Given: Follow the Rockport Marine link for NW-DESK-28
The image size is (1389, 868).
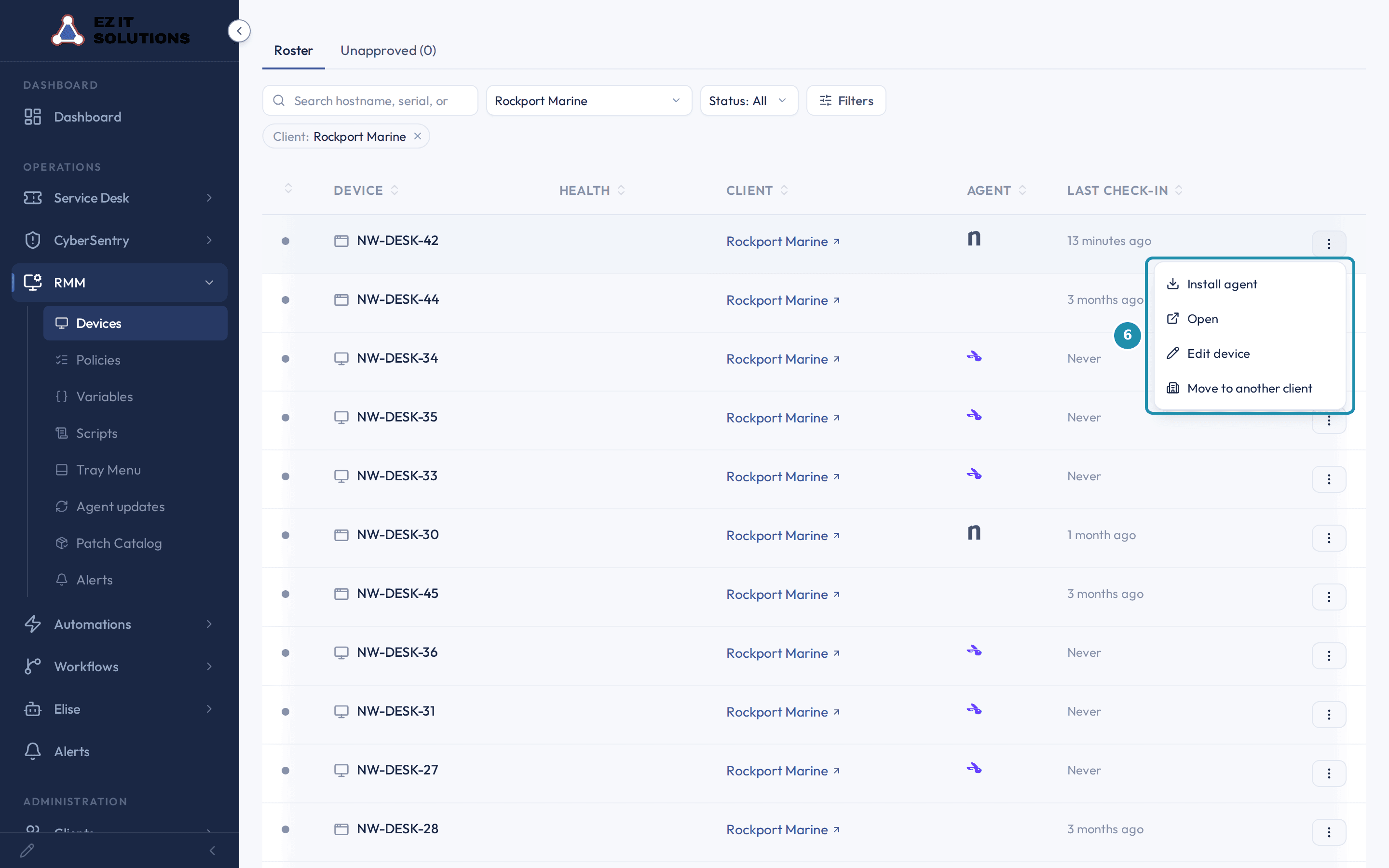Looking at the screenshot, I should (x=783, y=829).
